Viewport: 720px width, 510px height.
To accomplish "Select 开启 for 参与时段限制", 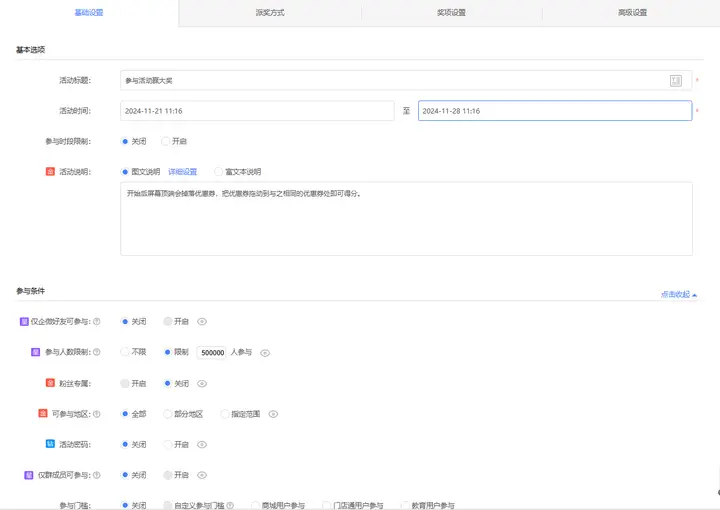I will [x=165, y=141].
